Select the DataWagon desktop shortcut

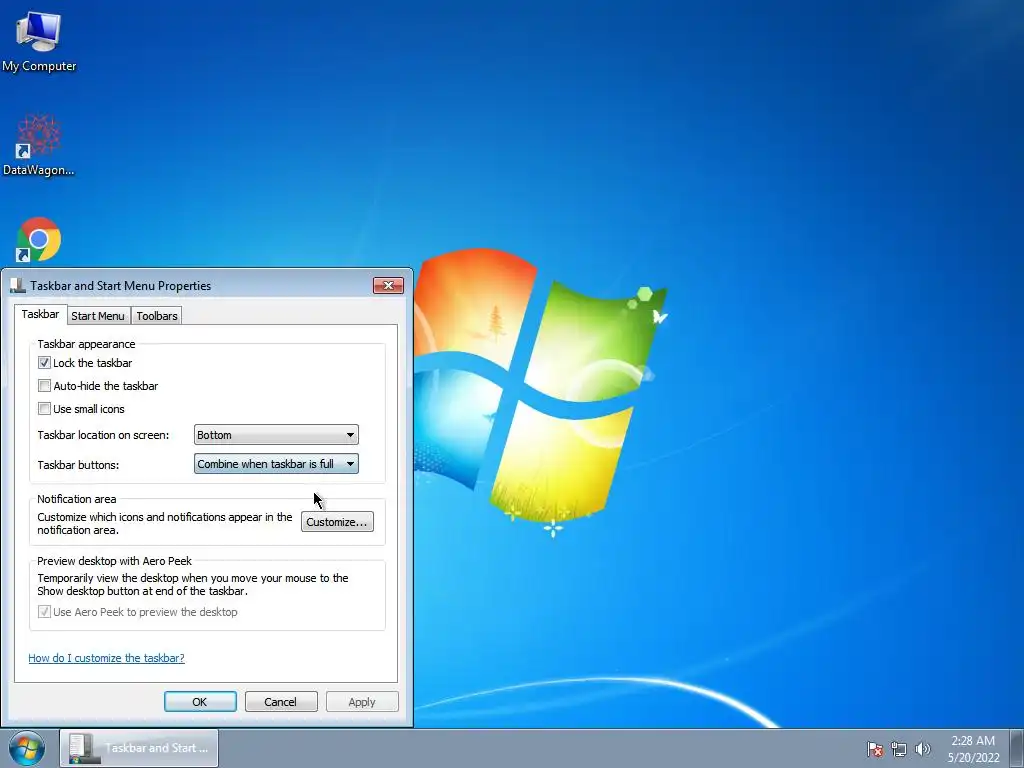pos(39,145)
